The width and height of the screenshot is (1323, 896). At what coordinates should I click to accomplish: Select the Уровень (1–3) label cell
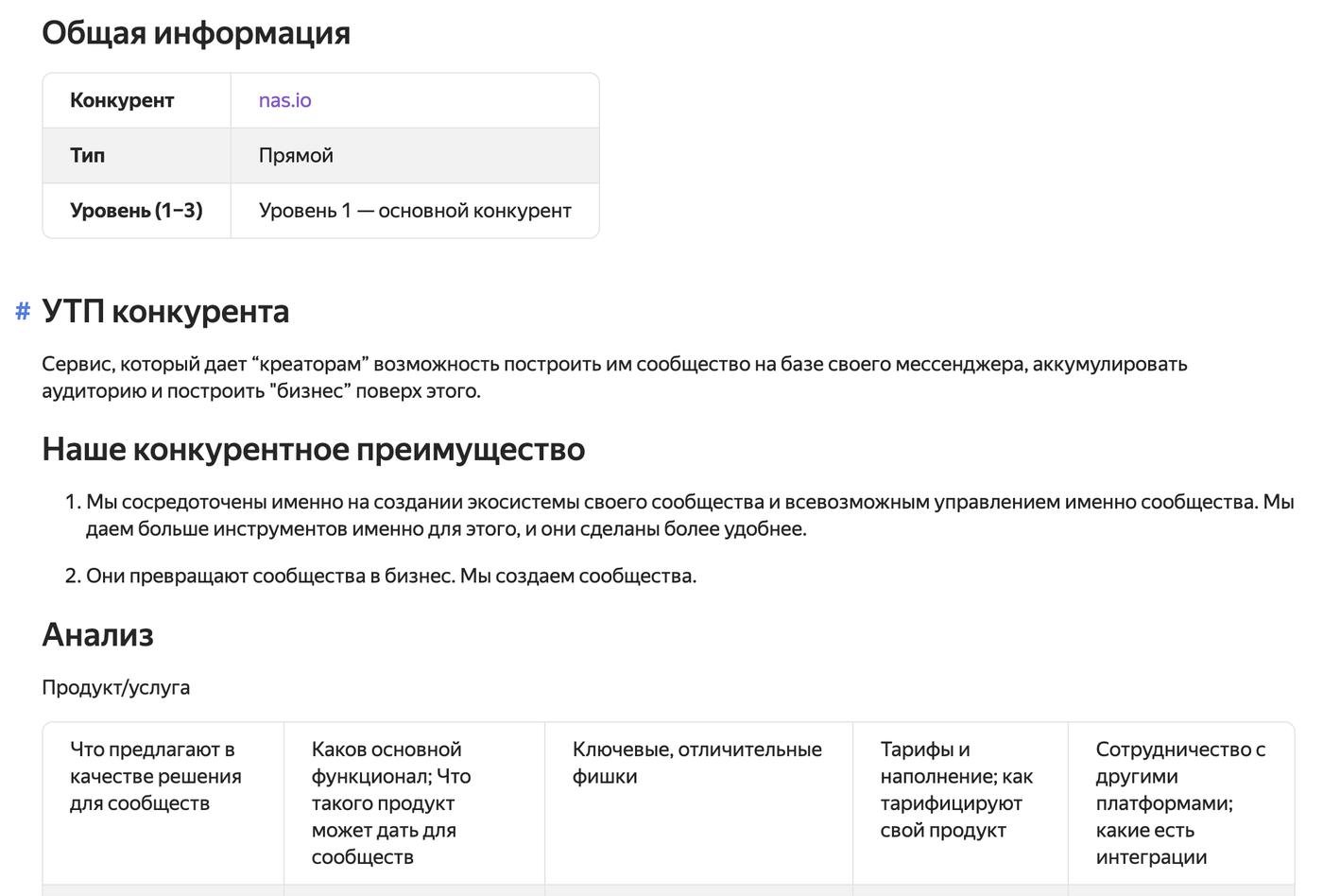(136, 210)
